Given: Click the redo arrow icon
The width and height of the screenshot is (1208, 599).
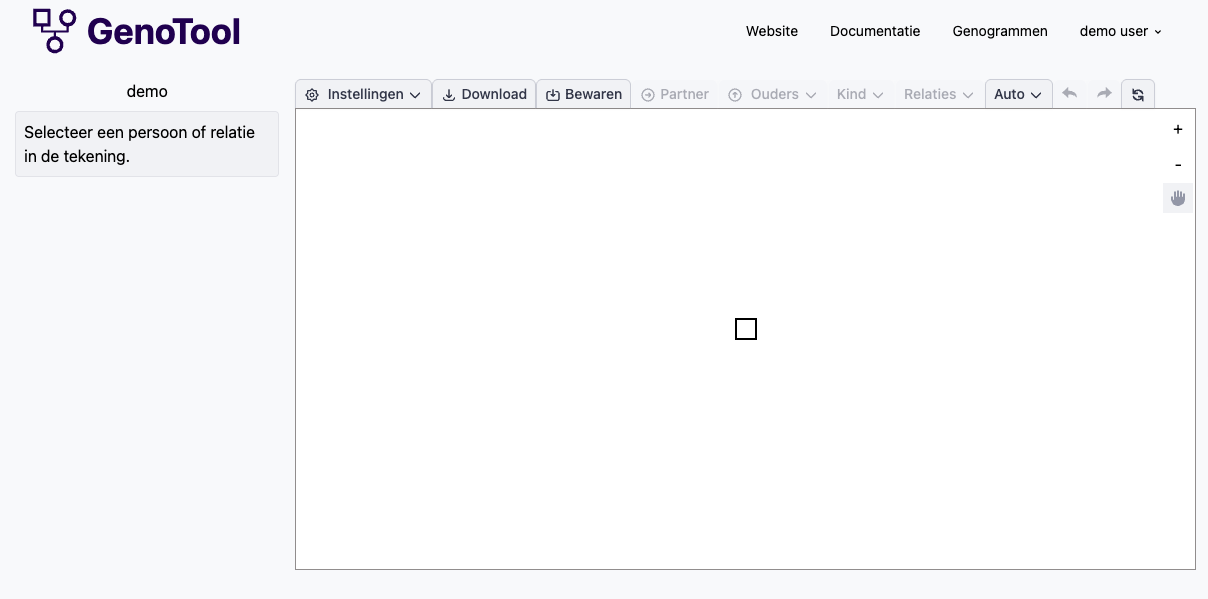Looking at the screenshot, I should [x=1104, y=94].
